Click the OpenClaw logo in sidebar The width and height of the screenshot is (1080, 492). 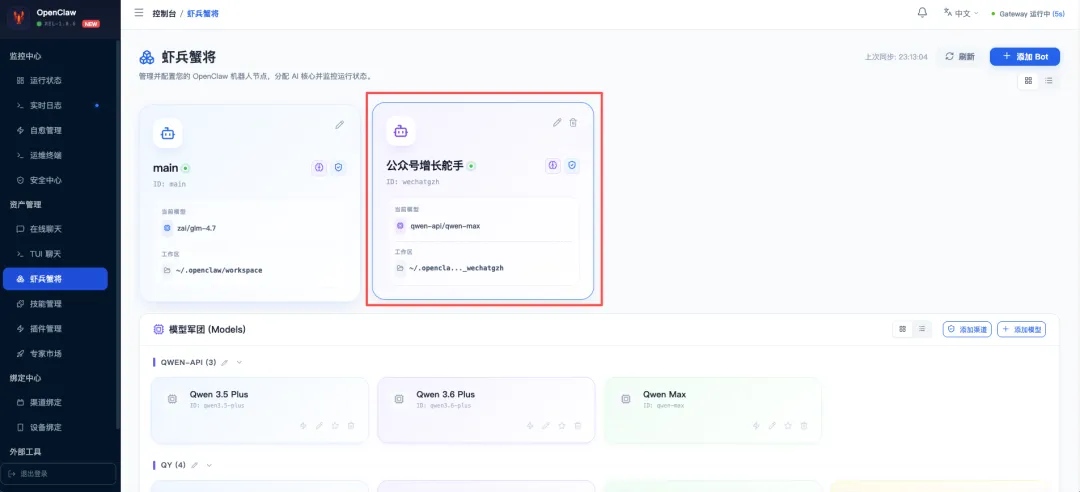pyautogui.click(x=19, y=17)
